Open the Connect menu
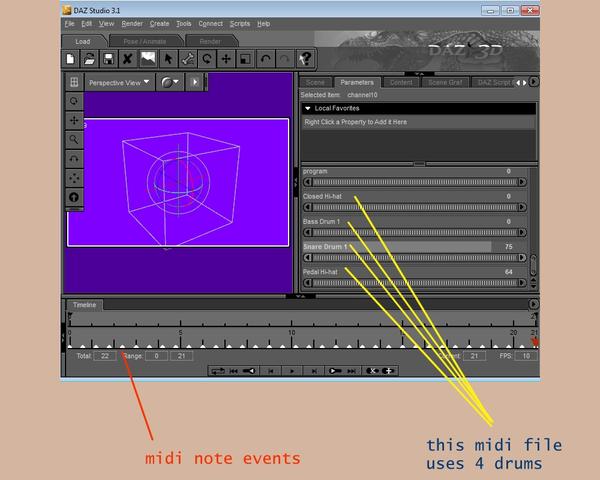This screenshot has width=600, height=480. (210, 24)
